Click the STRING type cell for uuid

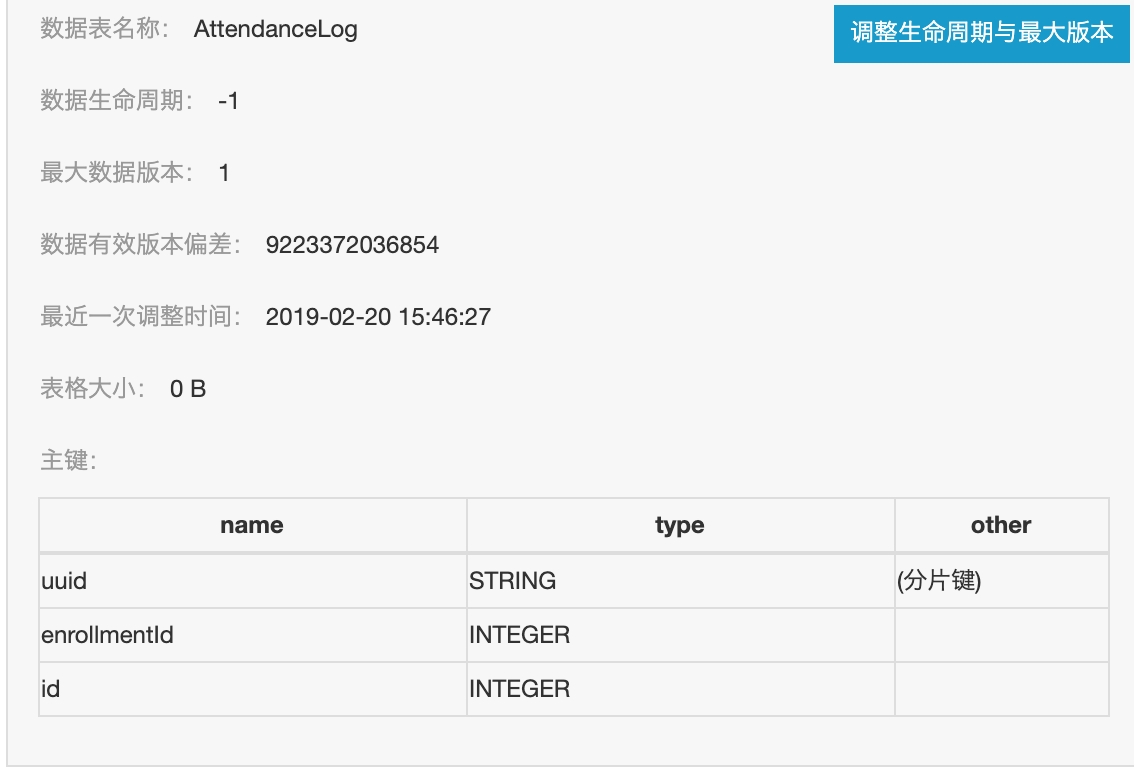(680, 581)
